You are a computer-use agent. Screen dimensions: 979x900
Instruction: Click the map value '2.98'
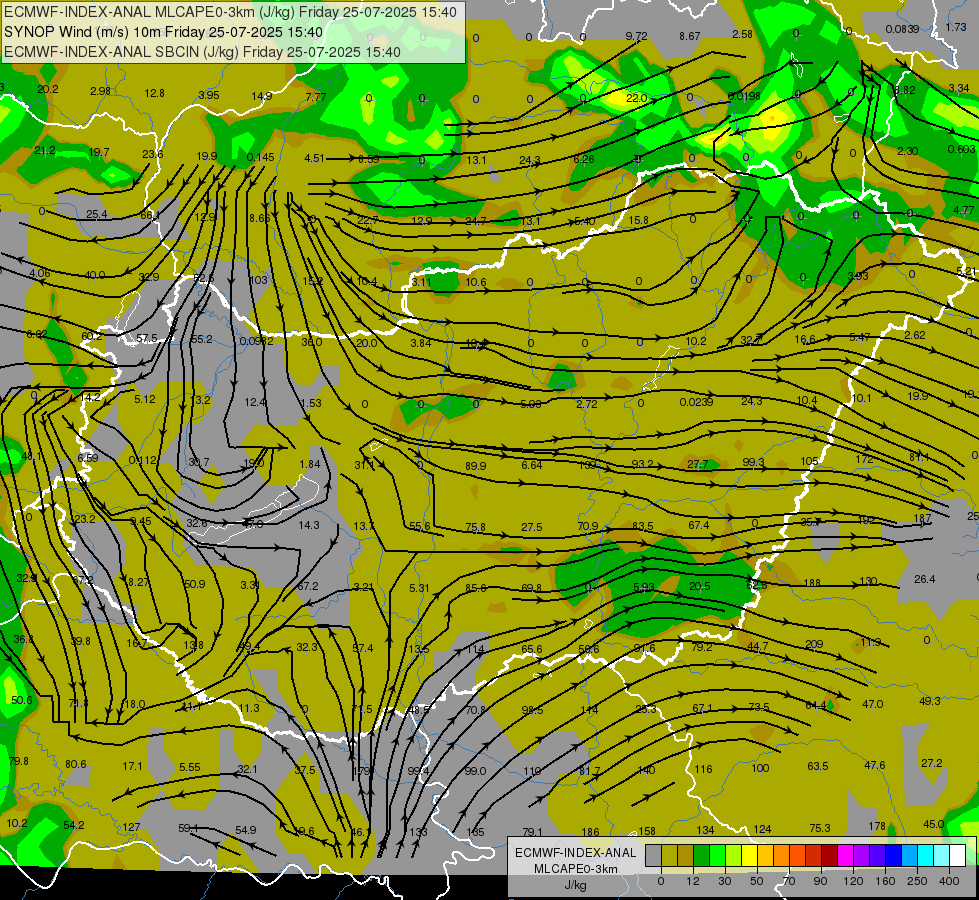(101, 91)
